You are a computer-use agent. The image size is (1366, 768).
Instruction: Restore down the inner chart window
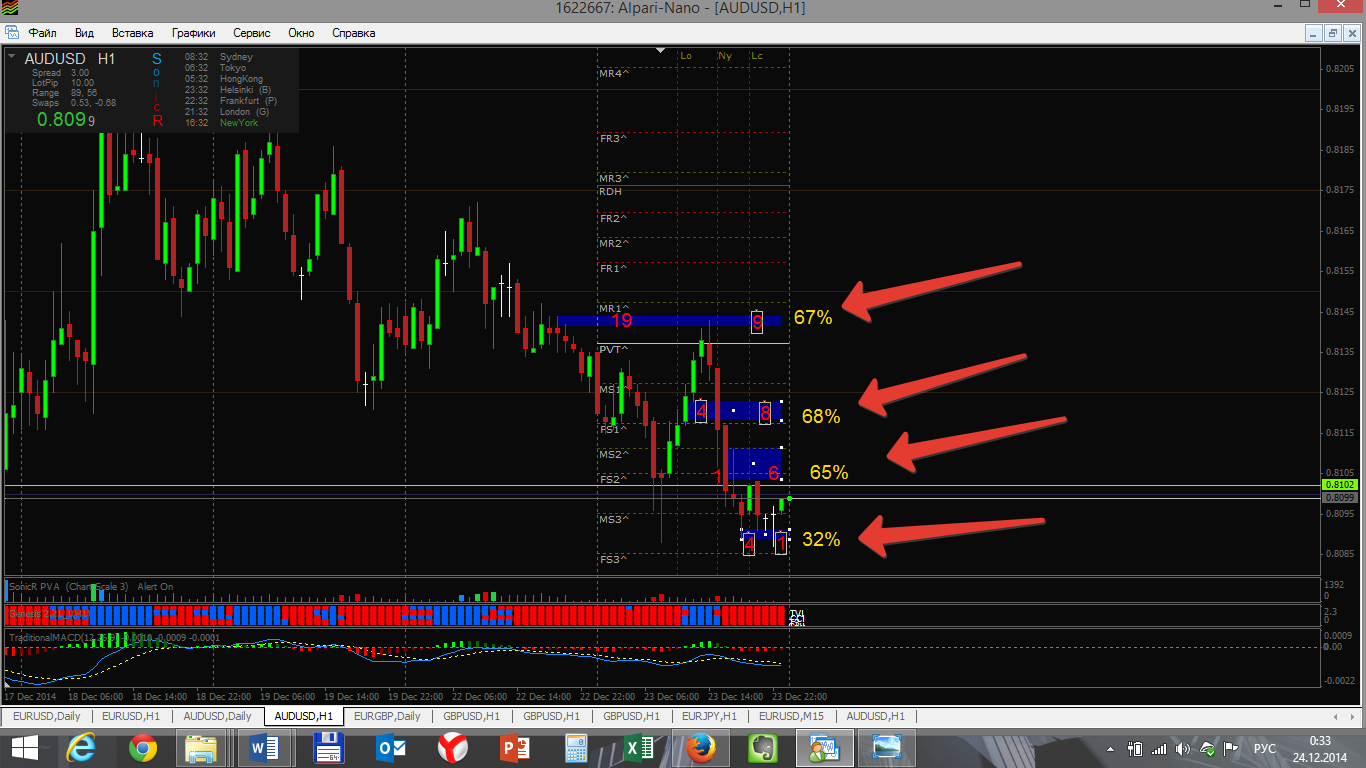coord(1333,33)
